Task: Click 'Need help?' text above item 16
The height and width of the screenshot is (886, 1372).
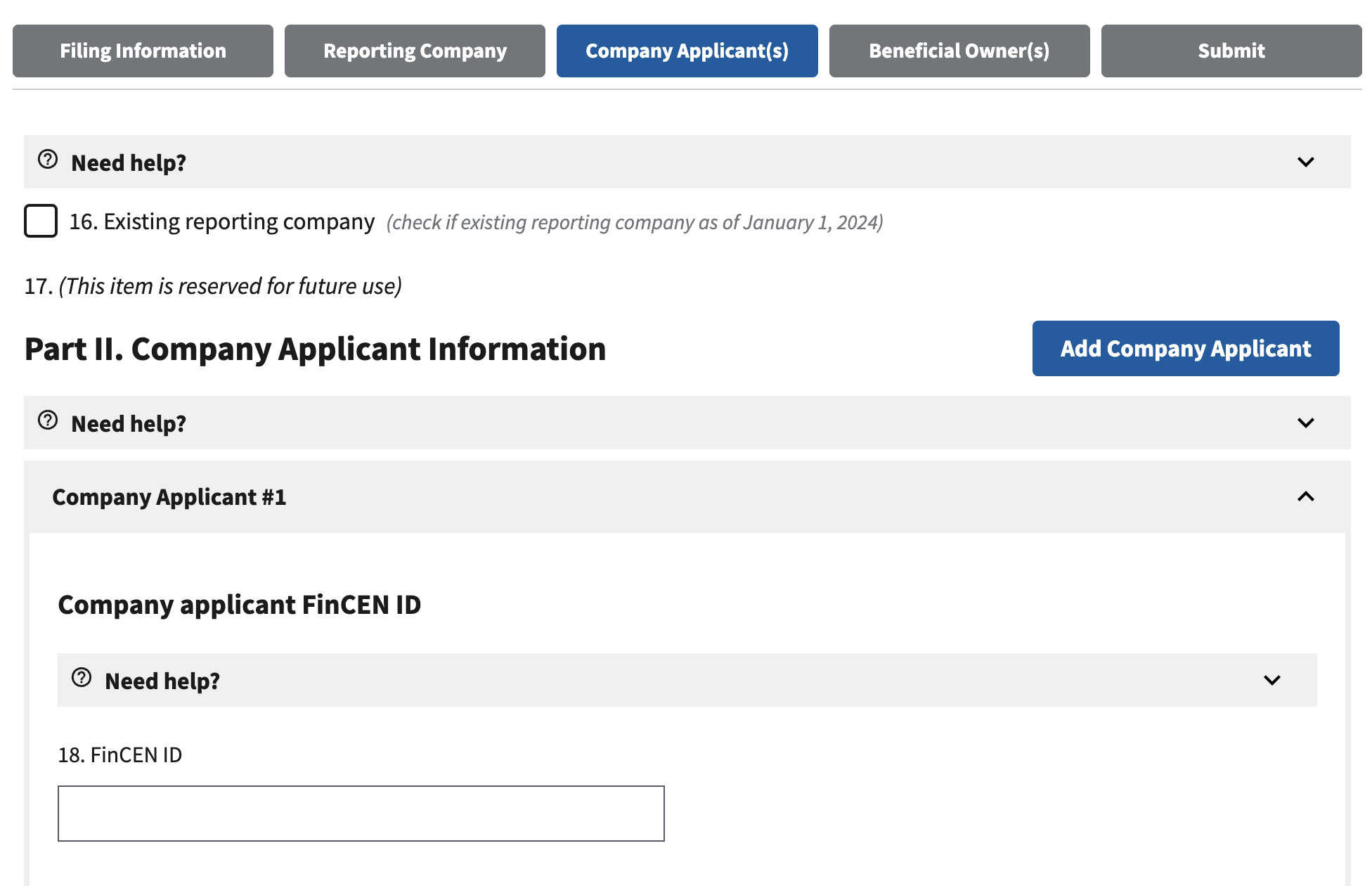Action: tap(129, 163)
